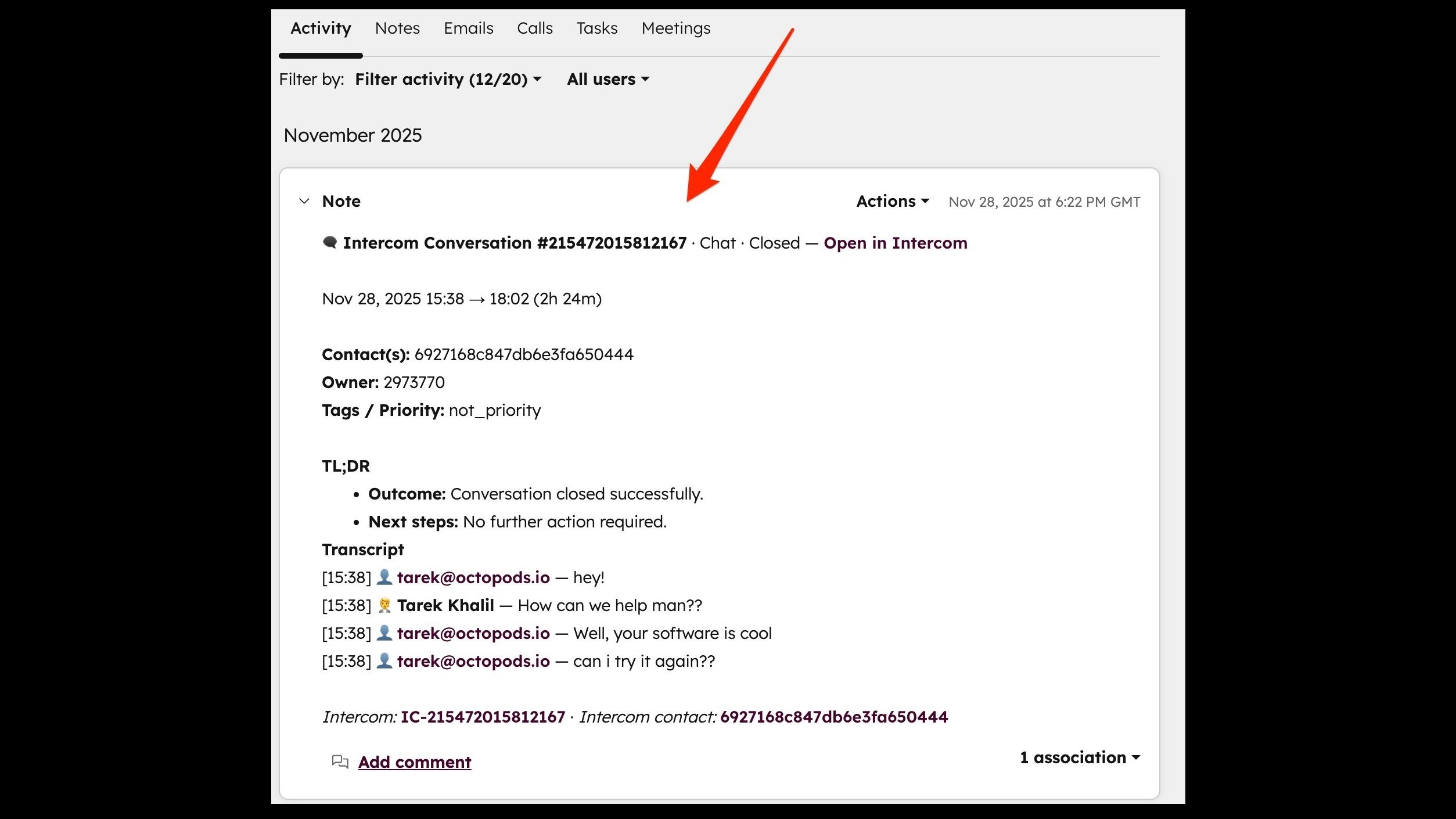1456x819 pixels.
Task: Open the Actions dropdown menu
Action: (x=892, y=202)
